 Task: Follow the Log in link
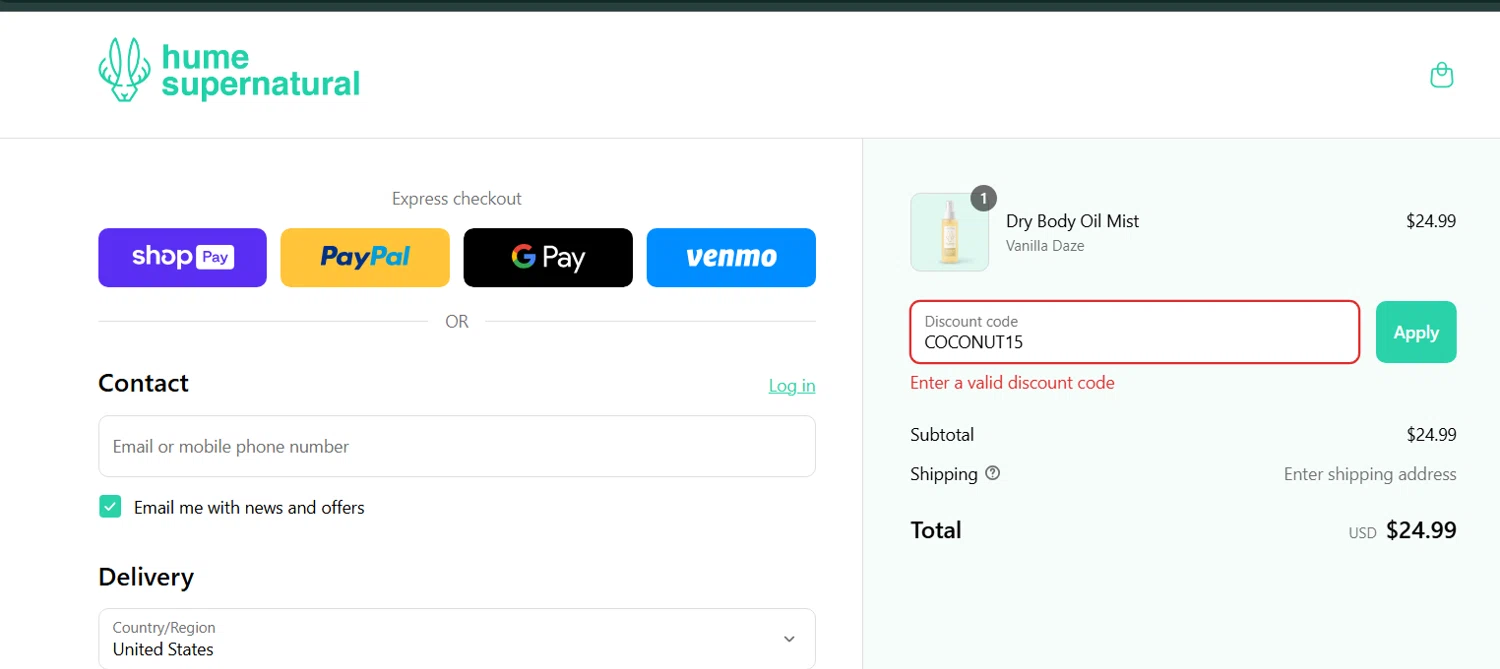point(792,386)
